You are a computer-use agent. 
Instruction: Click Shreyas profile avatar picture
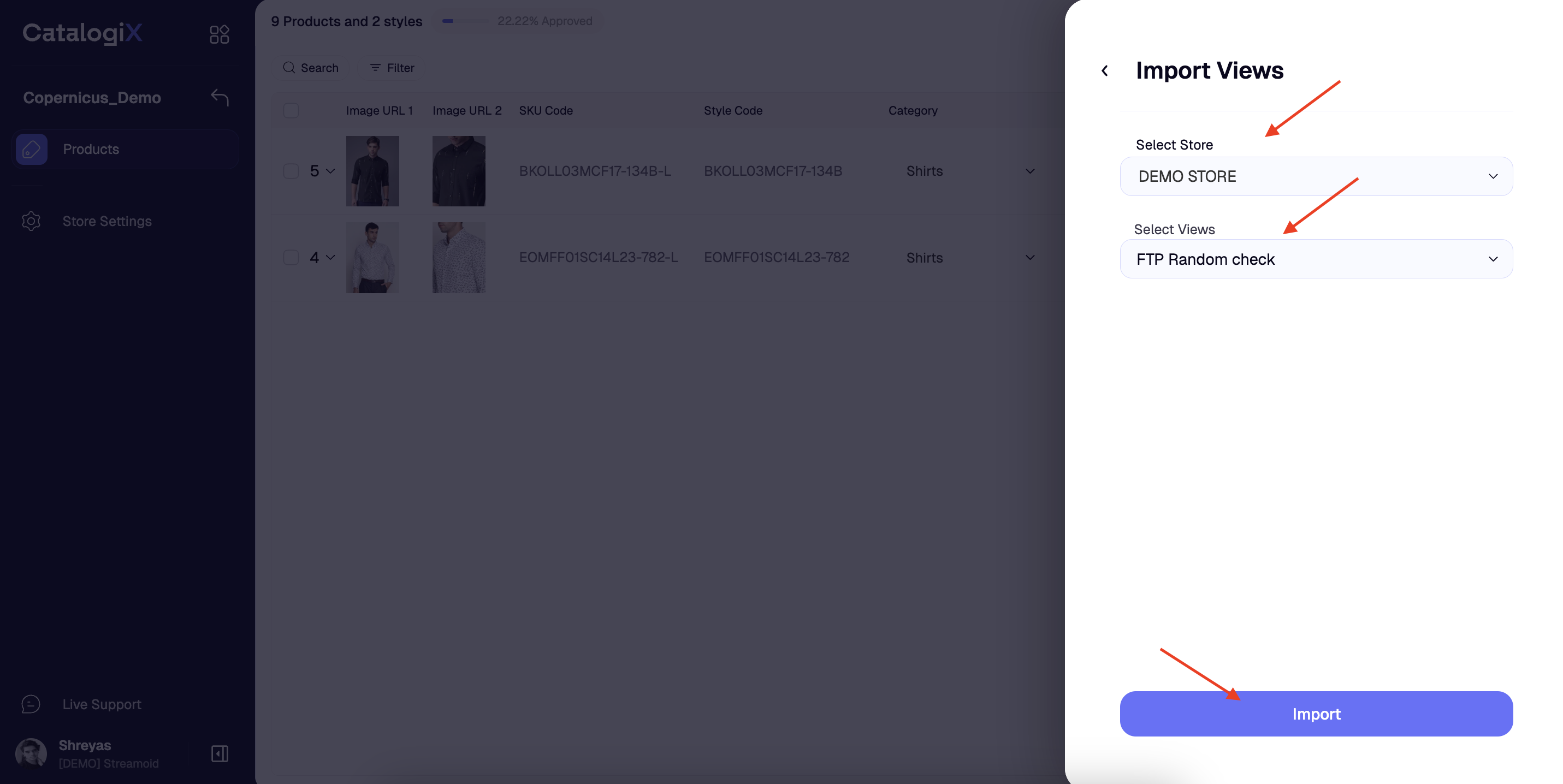[31, 753]
